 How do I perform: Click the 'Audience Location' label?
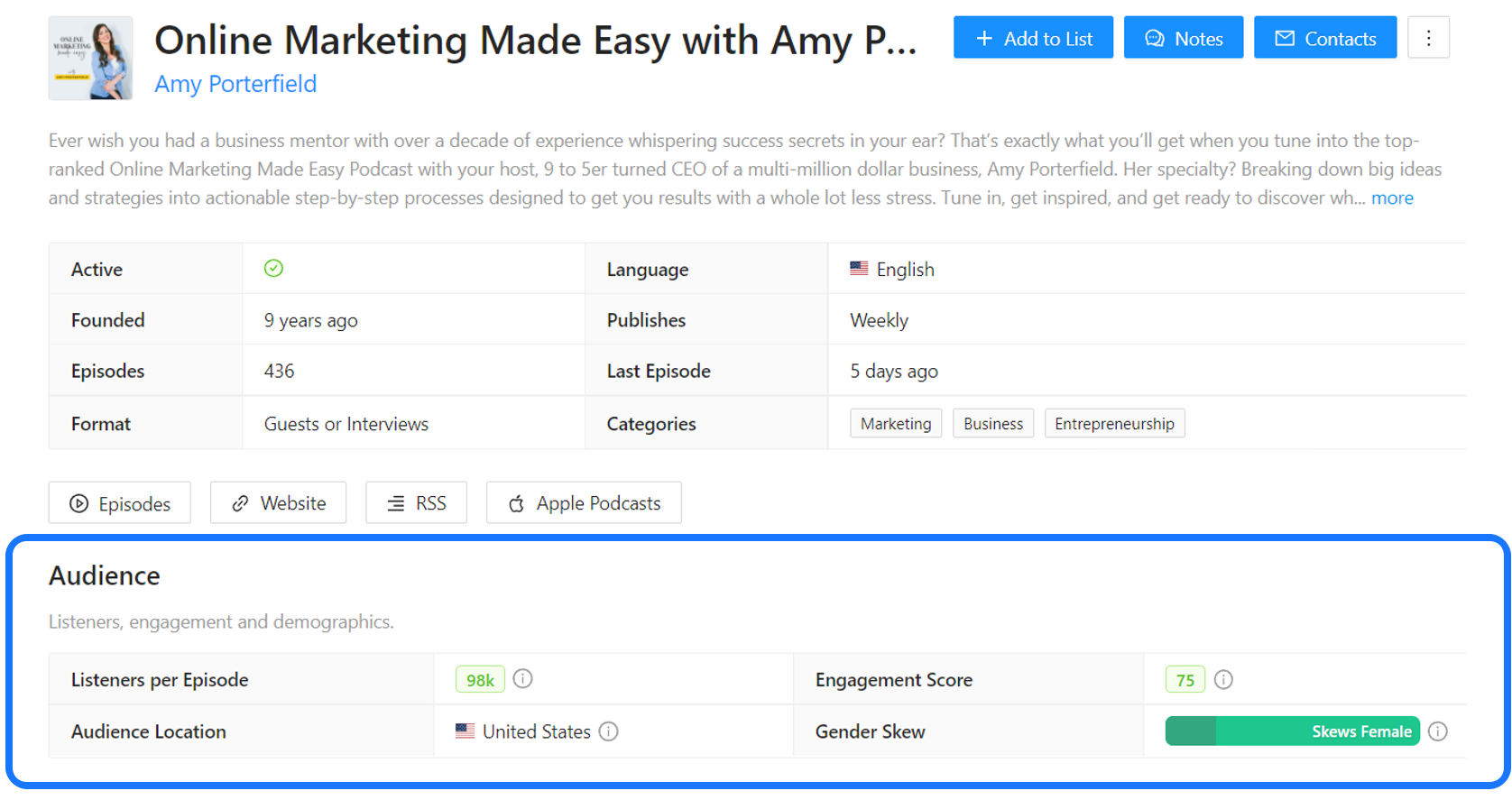coord(149,731)
